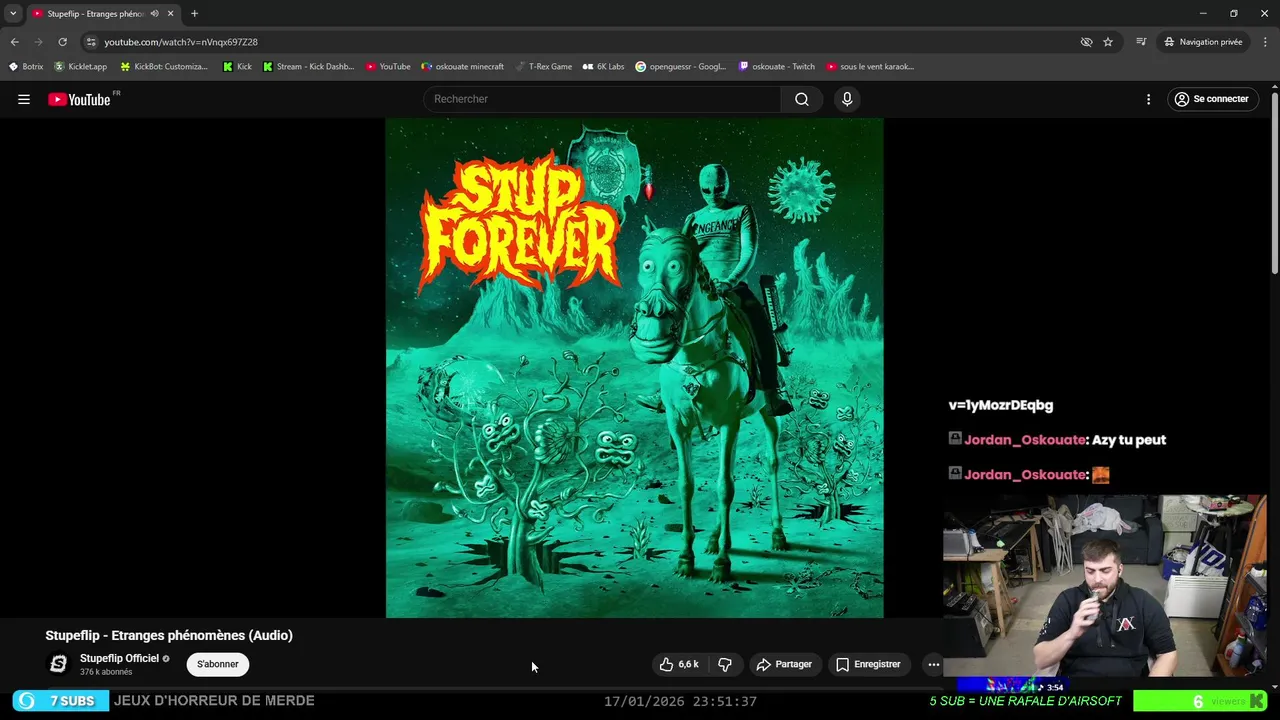Open openguessr - Googl... bookmark

tap(681, 67)
